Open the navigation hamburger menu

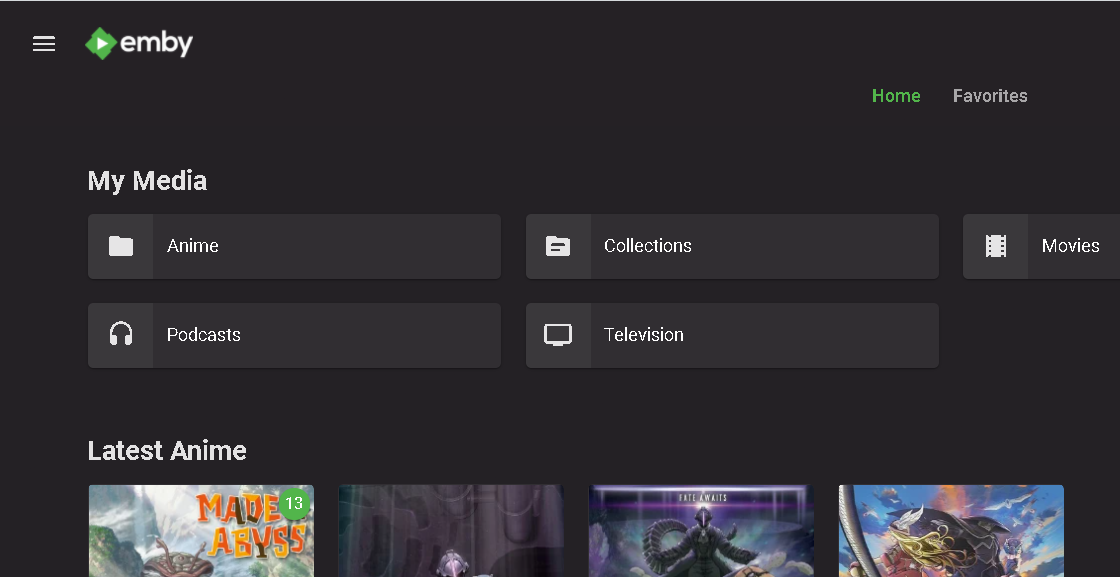44,44
